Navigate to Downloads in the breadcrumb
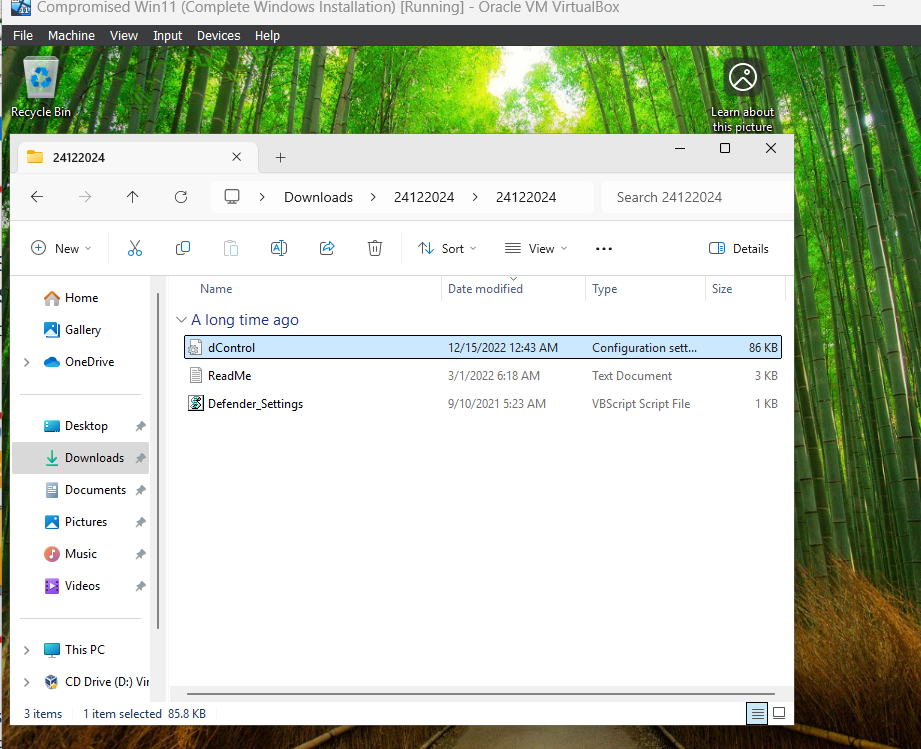The image size is (921, 749). (318, 197)
